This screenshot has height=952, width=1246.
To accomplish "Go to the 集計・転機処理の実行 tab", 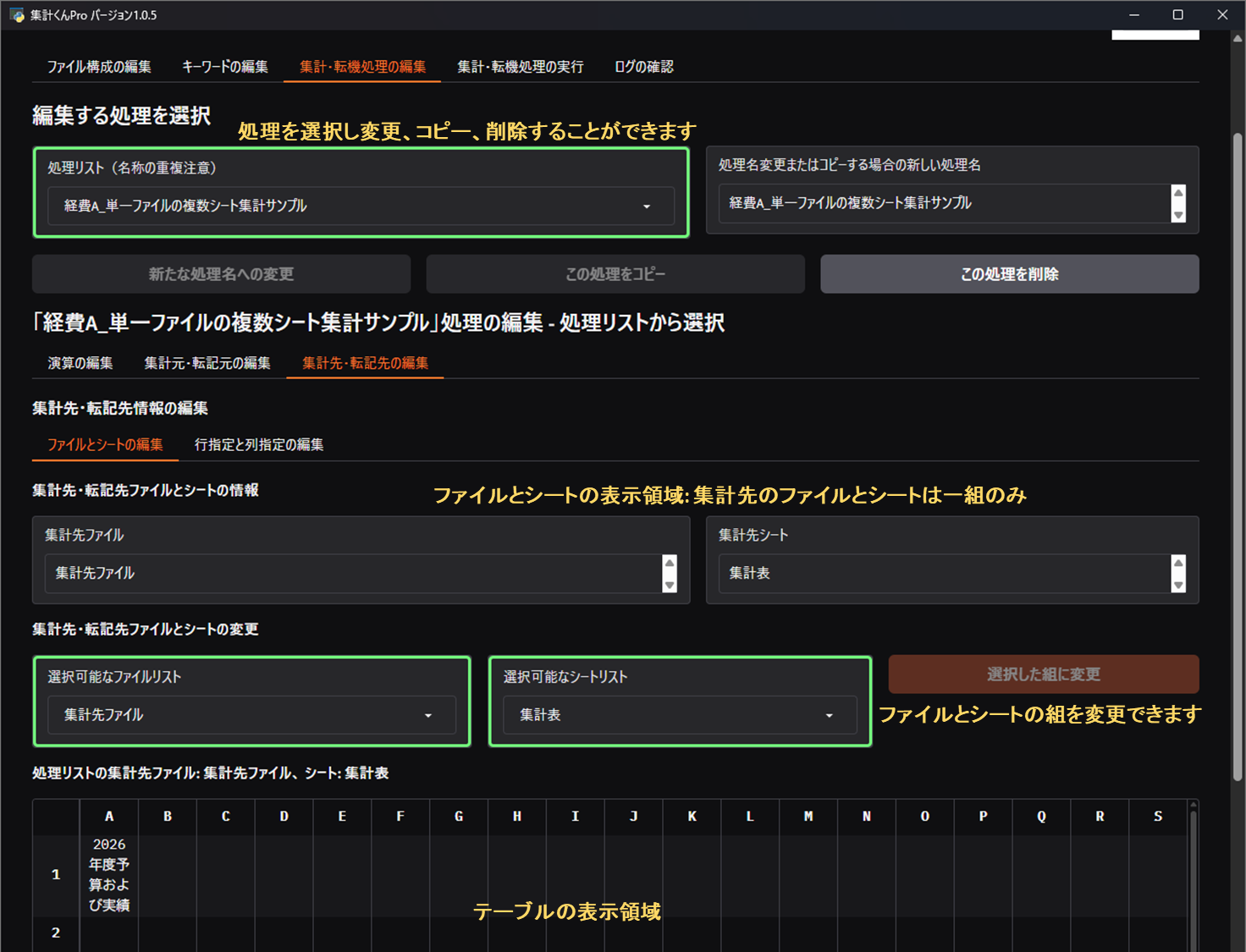I will [521, 67].
